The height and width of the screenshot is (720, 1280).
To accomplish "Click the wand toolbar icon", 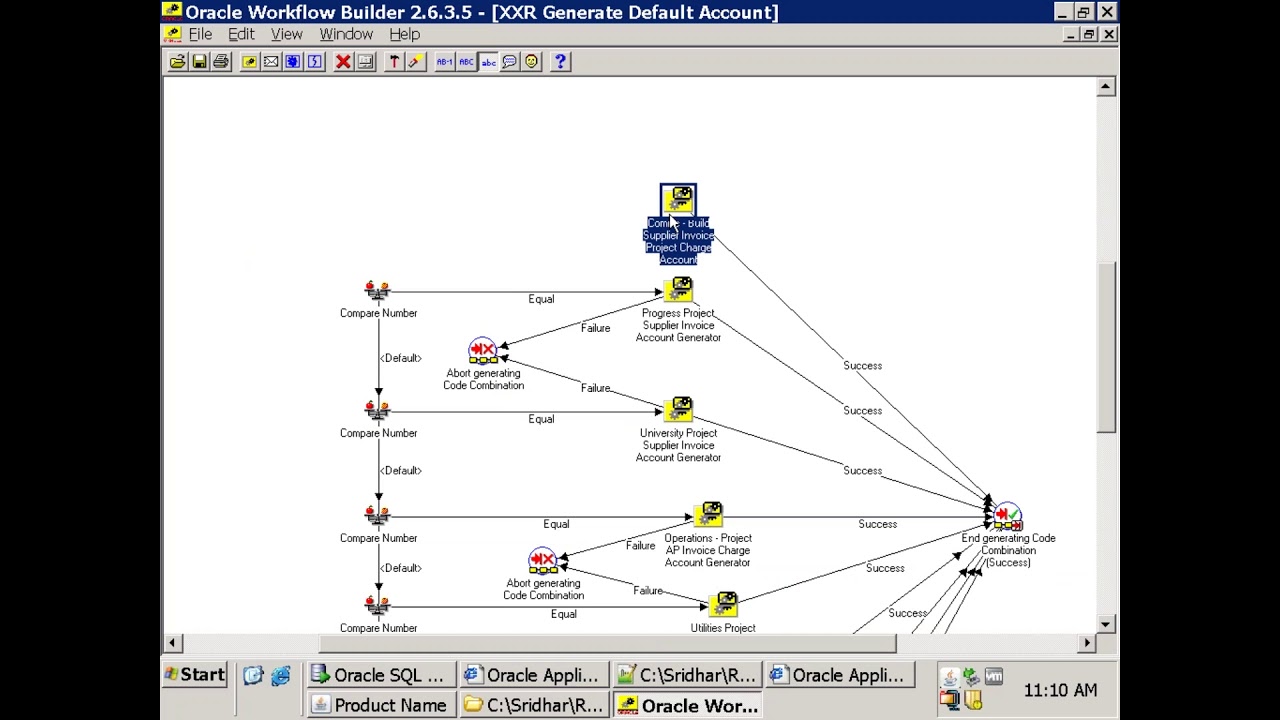I will 416,62.
